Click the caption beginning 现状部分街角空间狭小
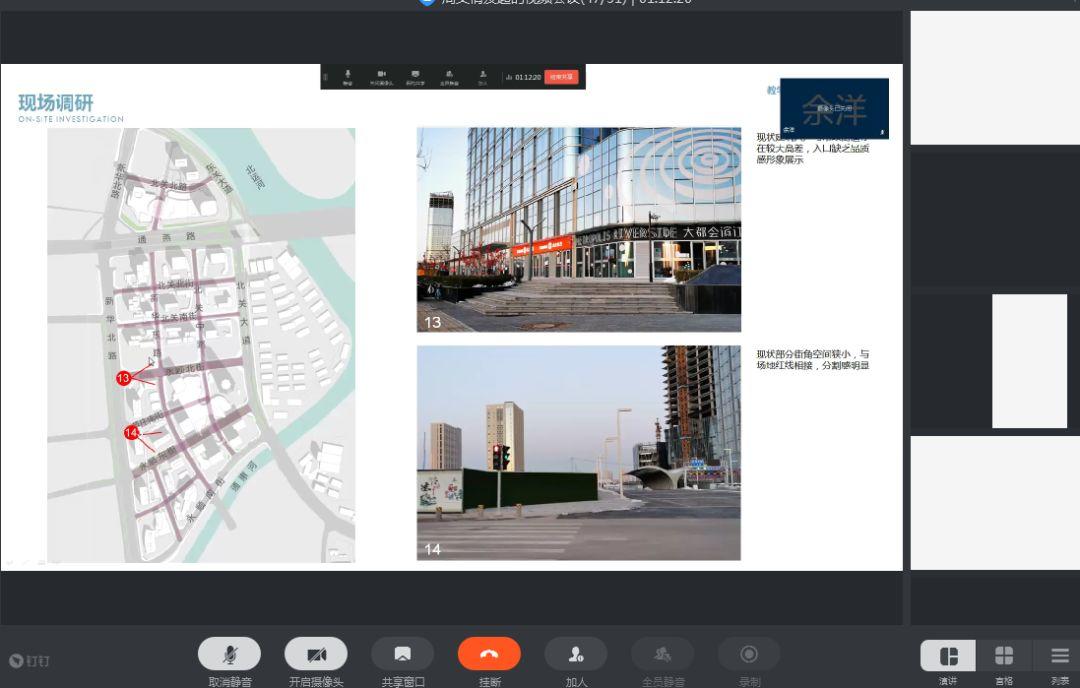1080x688 pixels. (813, 359)
